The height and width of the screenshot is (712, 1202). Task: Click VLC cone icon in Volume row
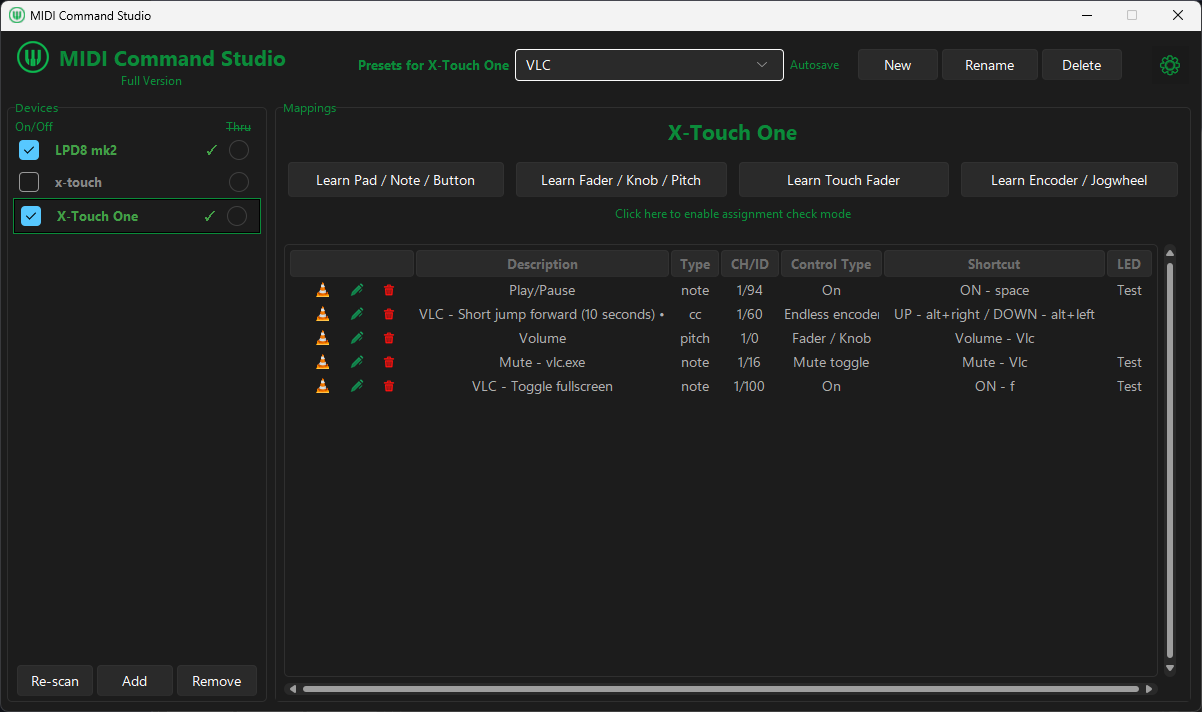[322, 338]
